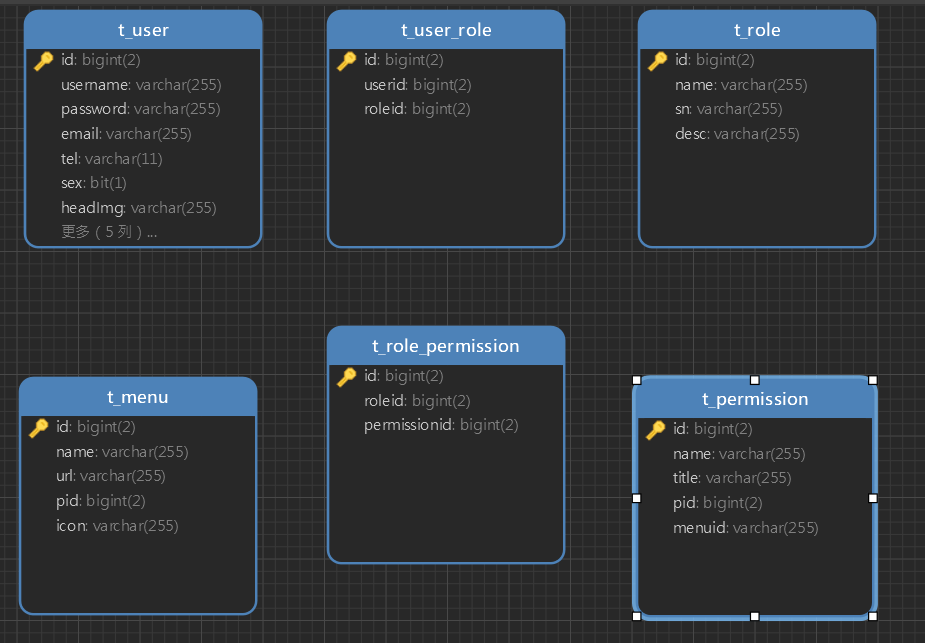925x643 pixels.
Task: Select the headImg column row in t_user
Action: (x=138, y=208)
